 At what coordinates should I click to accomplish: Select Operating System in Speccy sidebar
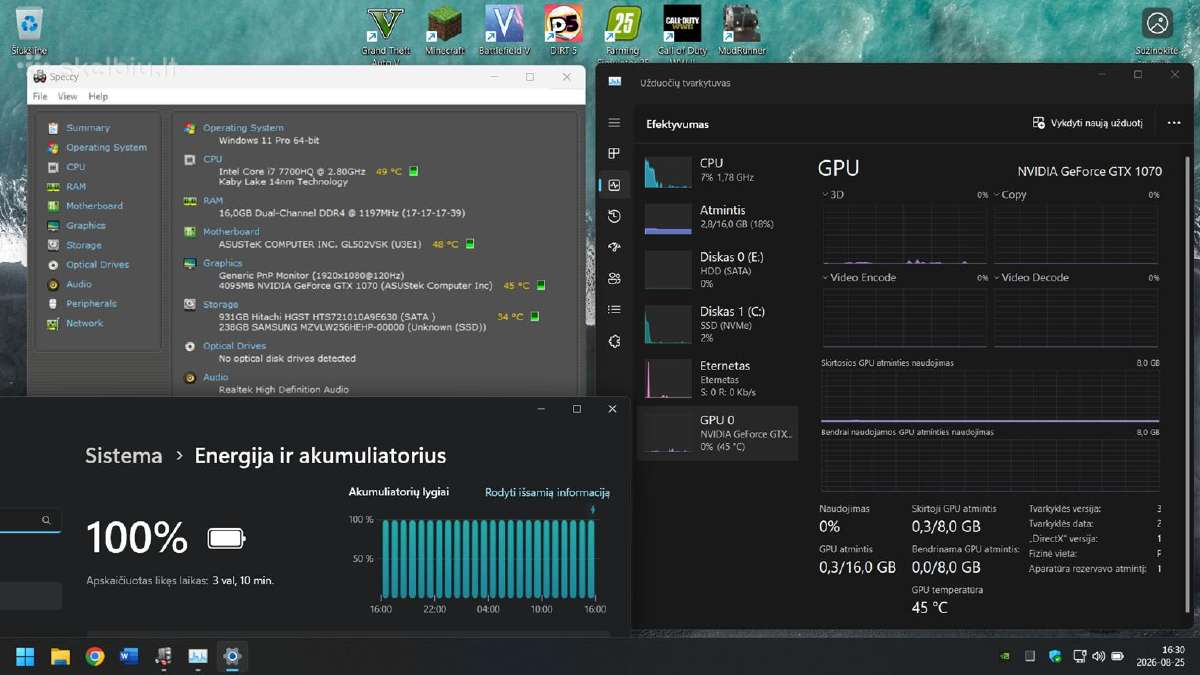click(x=106, y=148)
